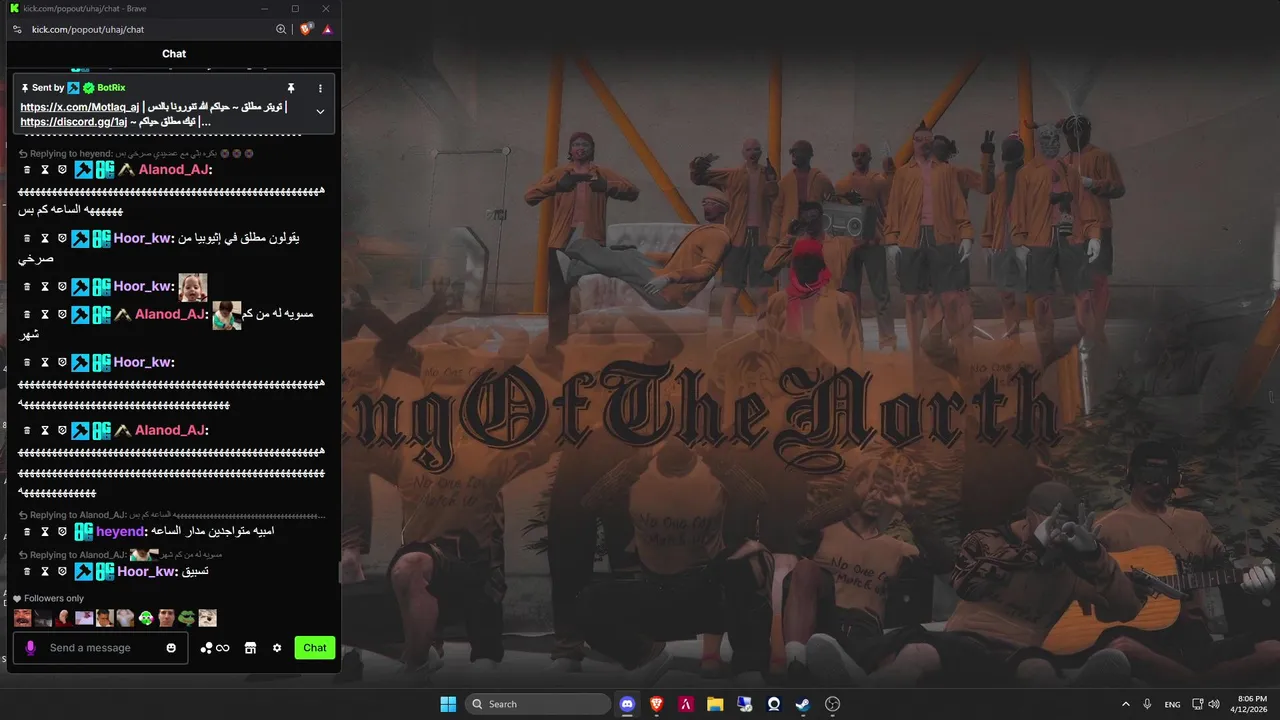Open File Explorer from the taskbar
This screenshot has width=1280, height=720.
715,704
